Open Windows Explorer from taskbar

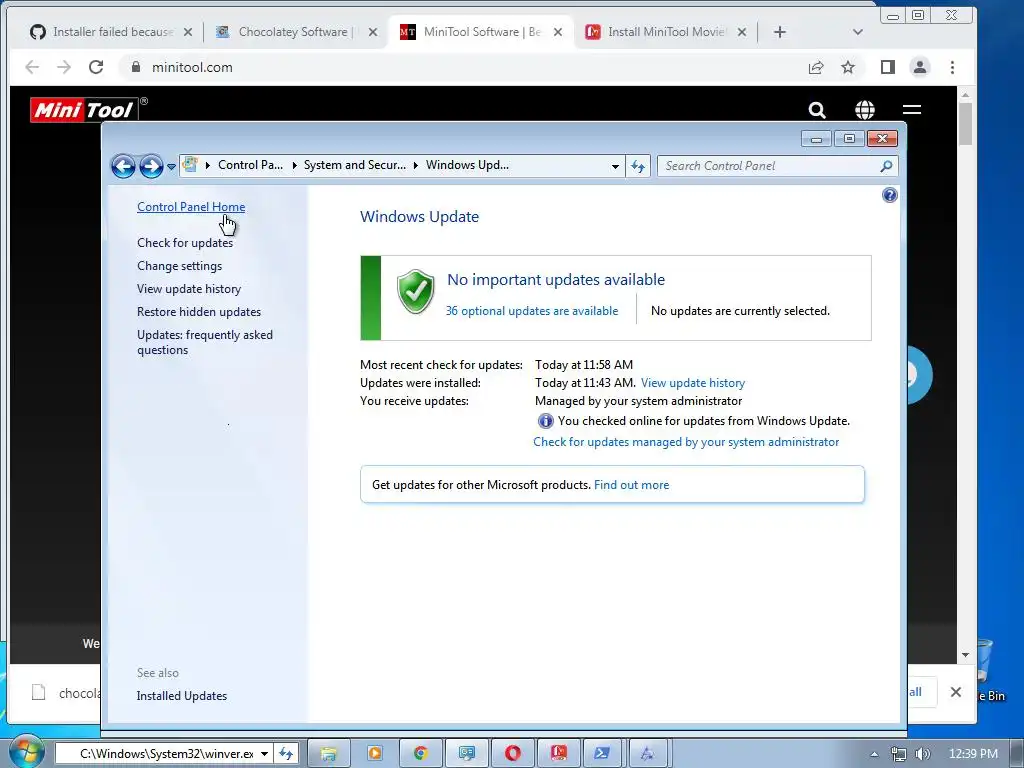tap(328, 754)
